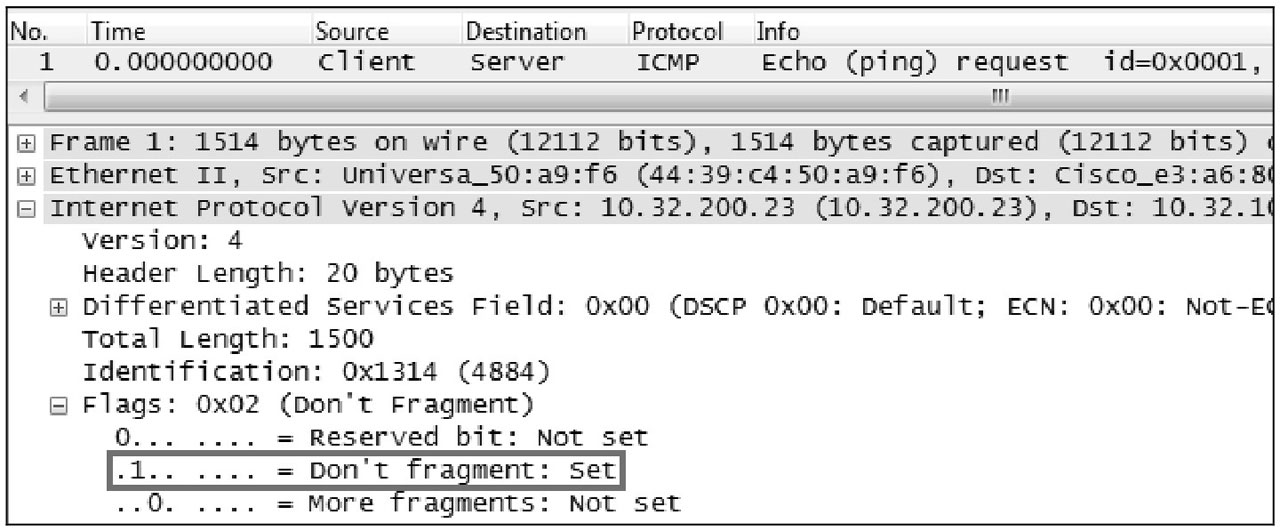Select the More fragments: Not set line
Viewport: 1280px width, 531px height.
(397, 502)
